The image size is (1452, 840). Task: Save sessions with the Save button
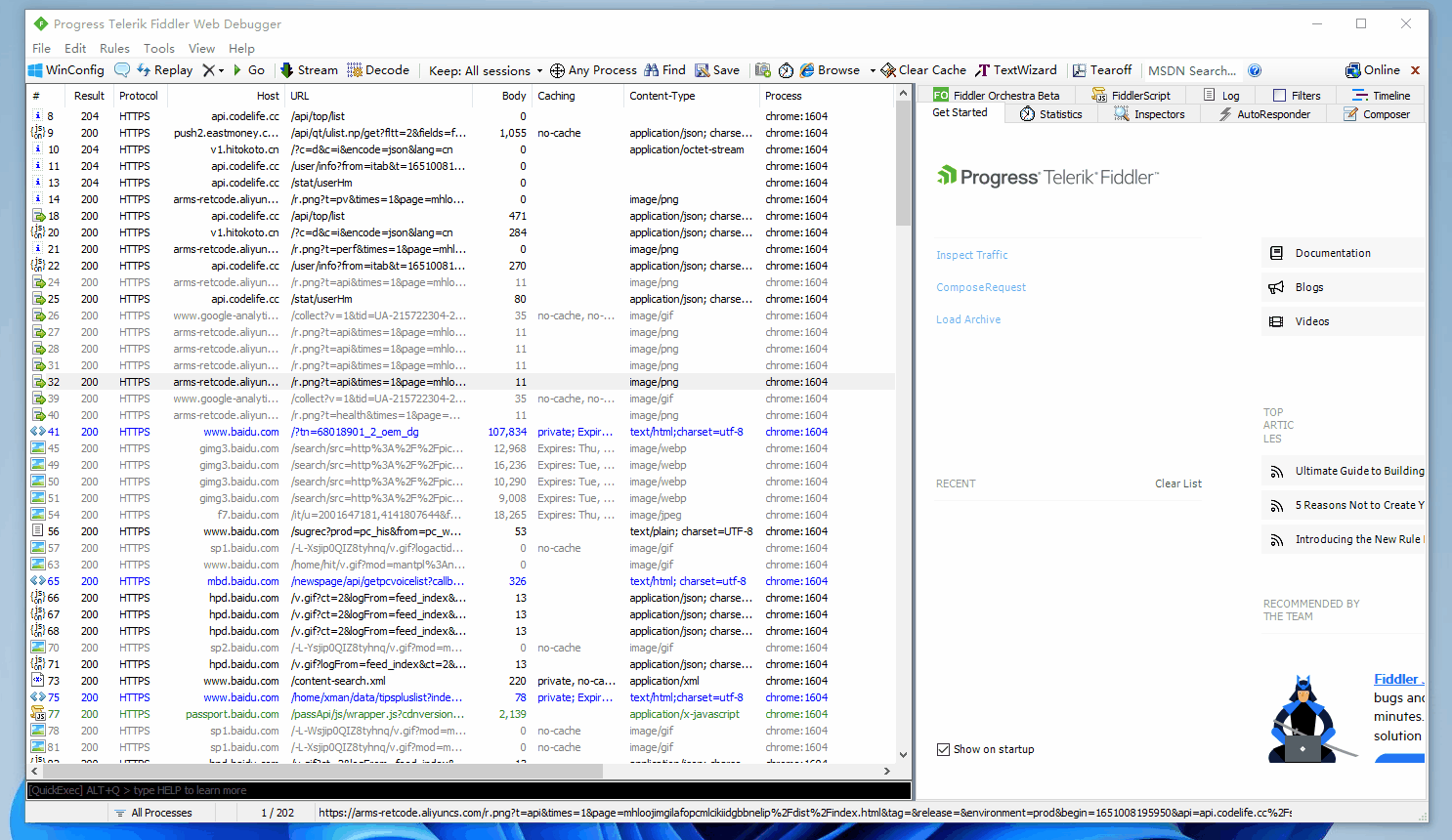tap(717, 70)
